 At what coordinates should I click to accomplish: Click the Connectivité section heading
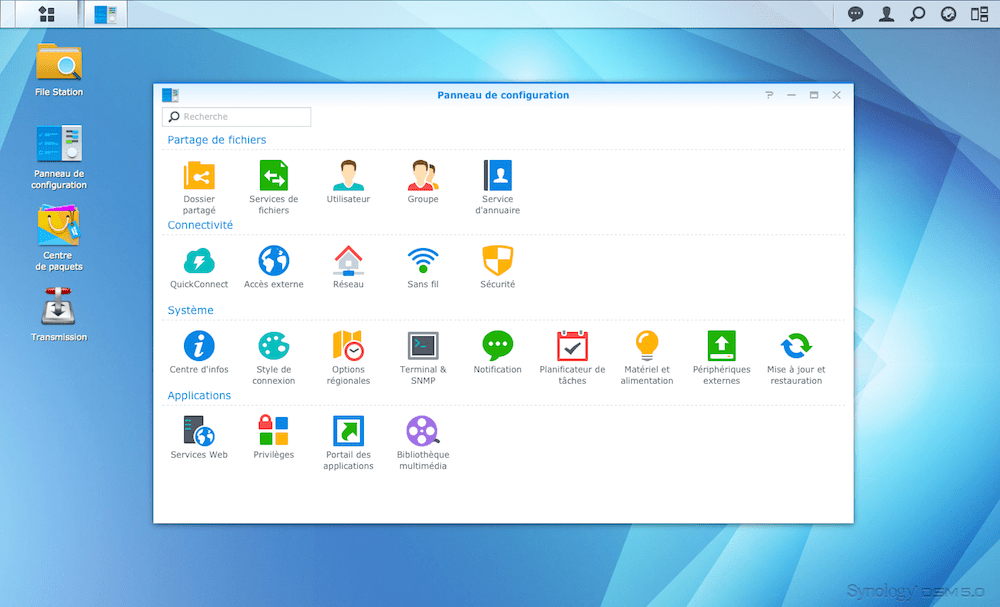coord(200,225)
